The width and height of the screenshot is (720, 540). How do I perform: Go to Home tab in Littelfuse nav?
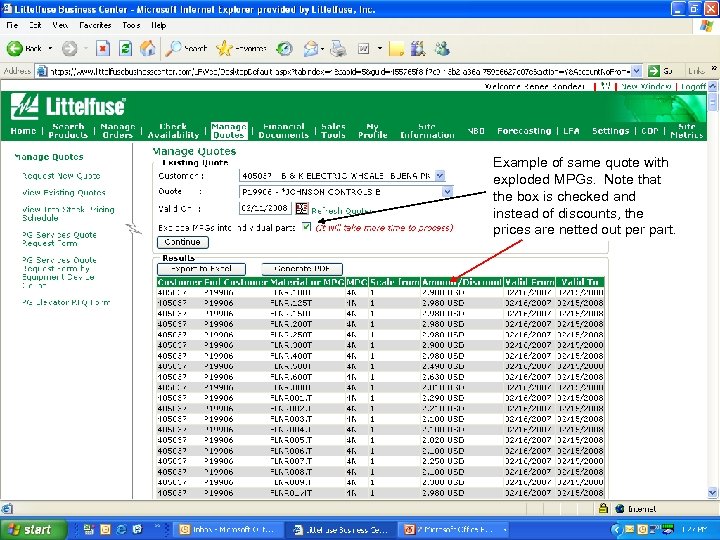pos(23,131)
